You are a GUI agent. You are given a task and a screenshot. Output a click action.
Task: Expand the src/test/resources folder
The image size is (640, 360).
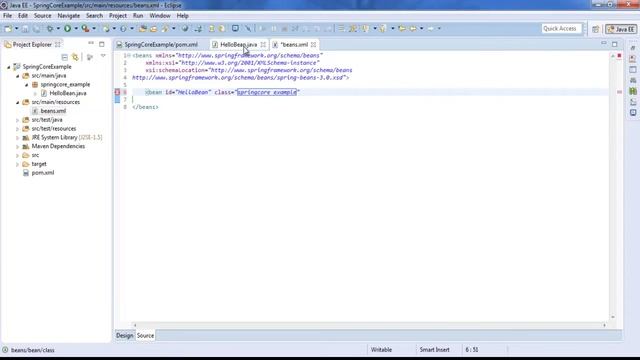pos(18,129)
